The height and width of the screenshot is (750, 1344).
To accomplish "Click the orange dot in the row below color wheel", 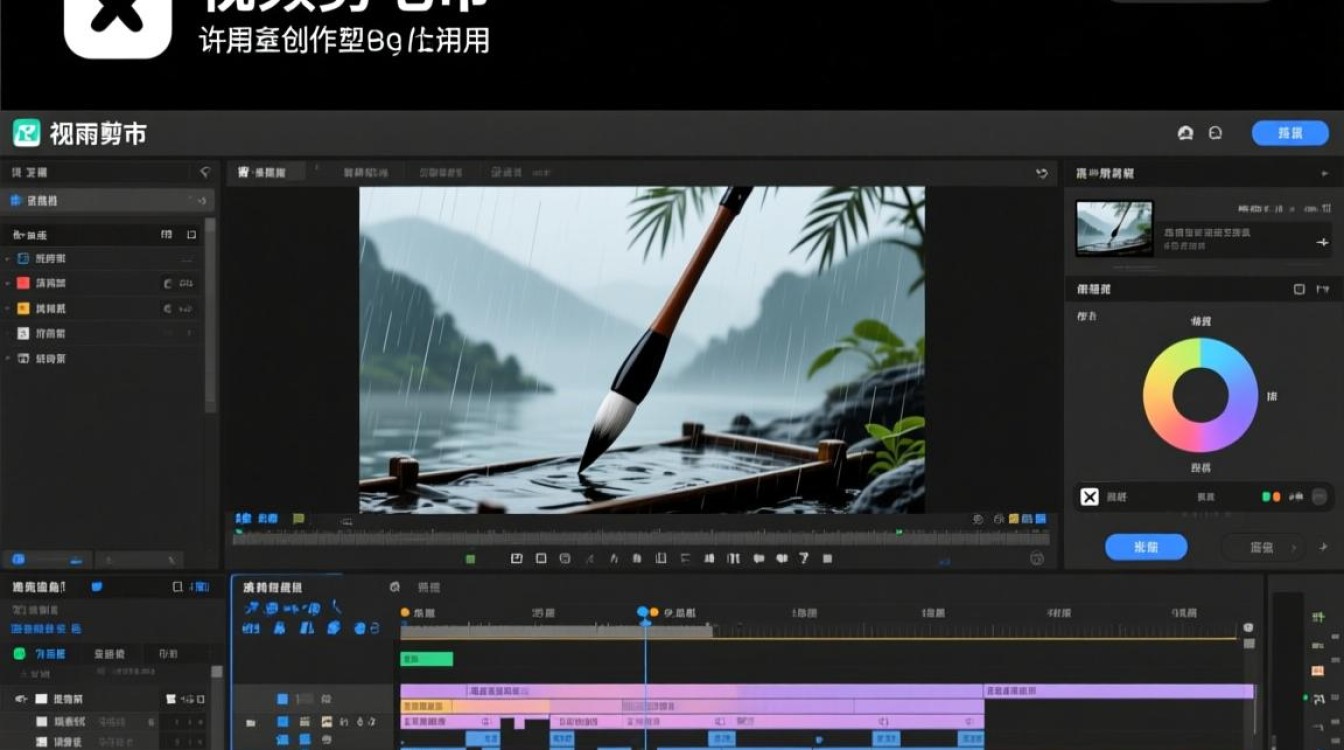I will pos(1276,497).
